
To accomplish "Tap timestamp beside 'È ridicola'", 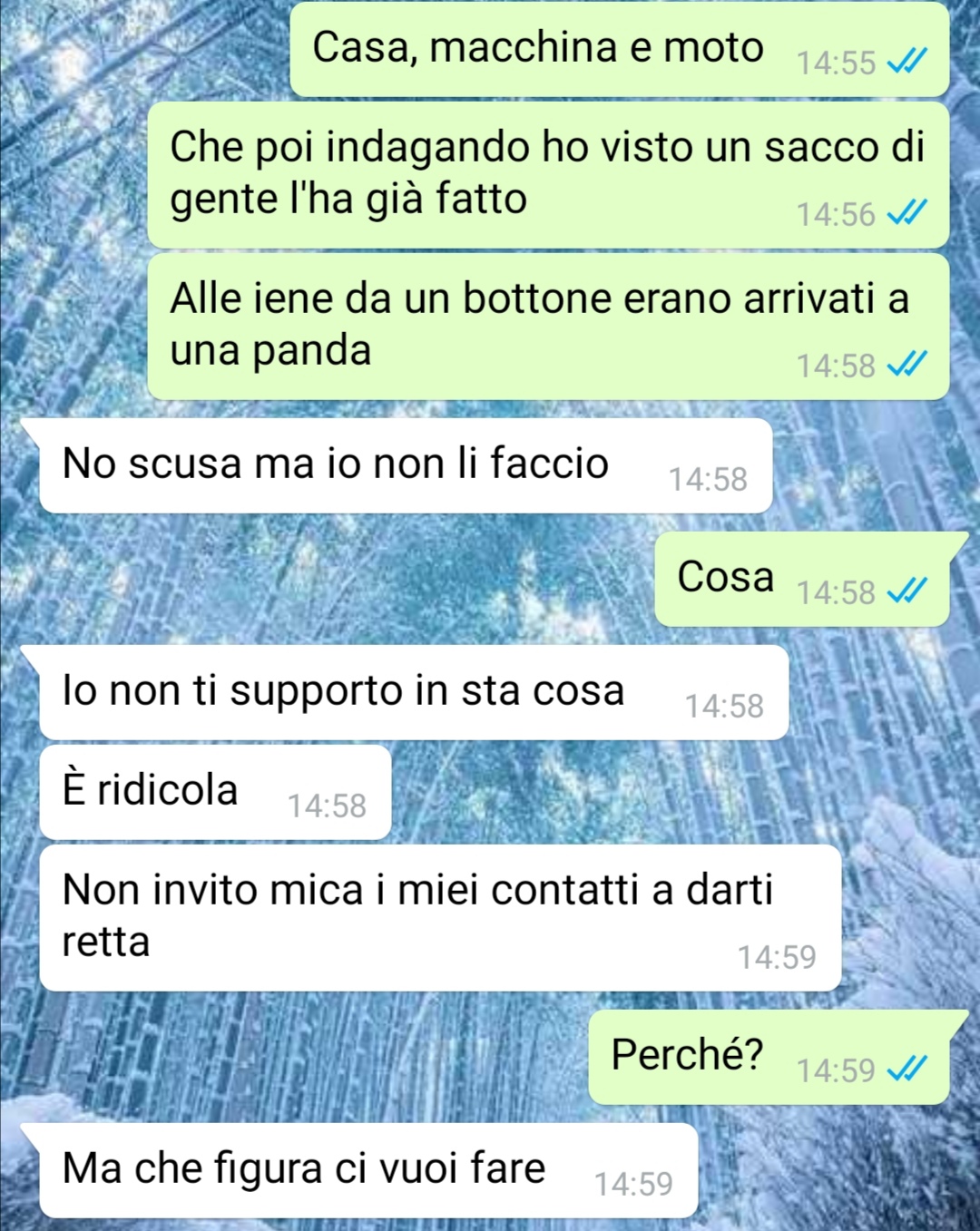I will tap(327, 806).
